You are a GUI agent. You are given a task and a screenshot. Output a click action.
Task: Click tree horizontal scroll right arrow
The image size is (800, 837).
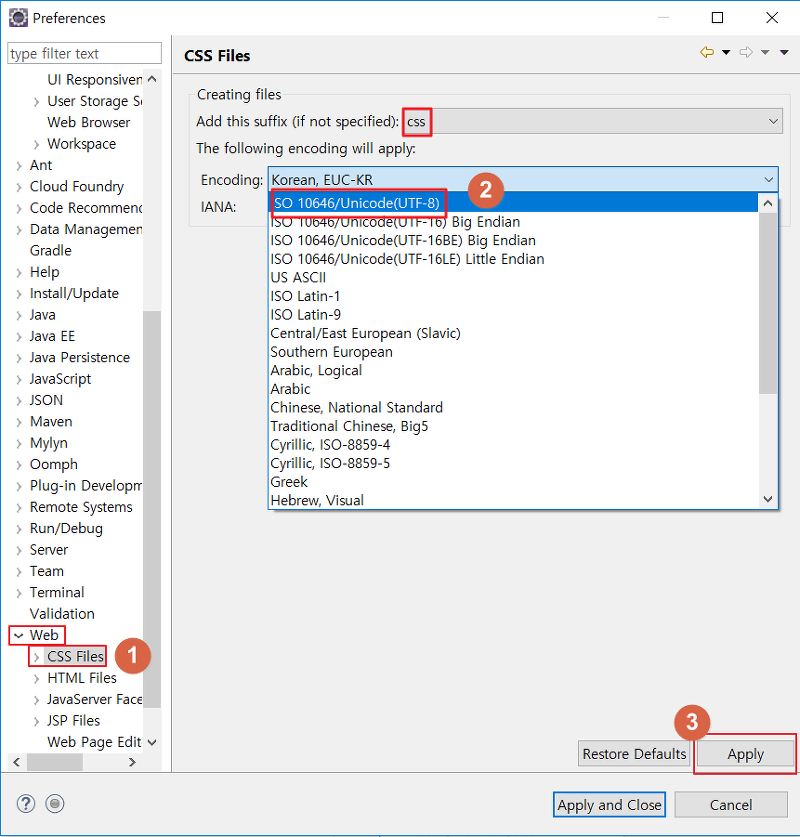point(132,762)
